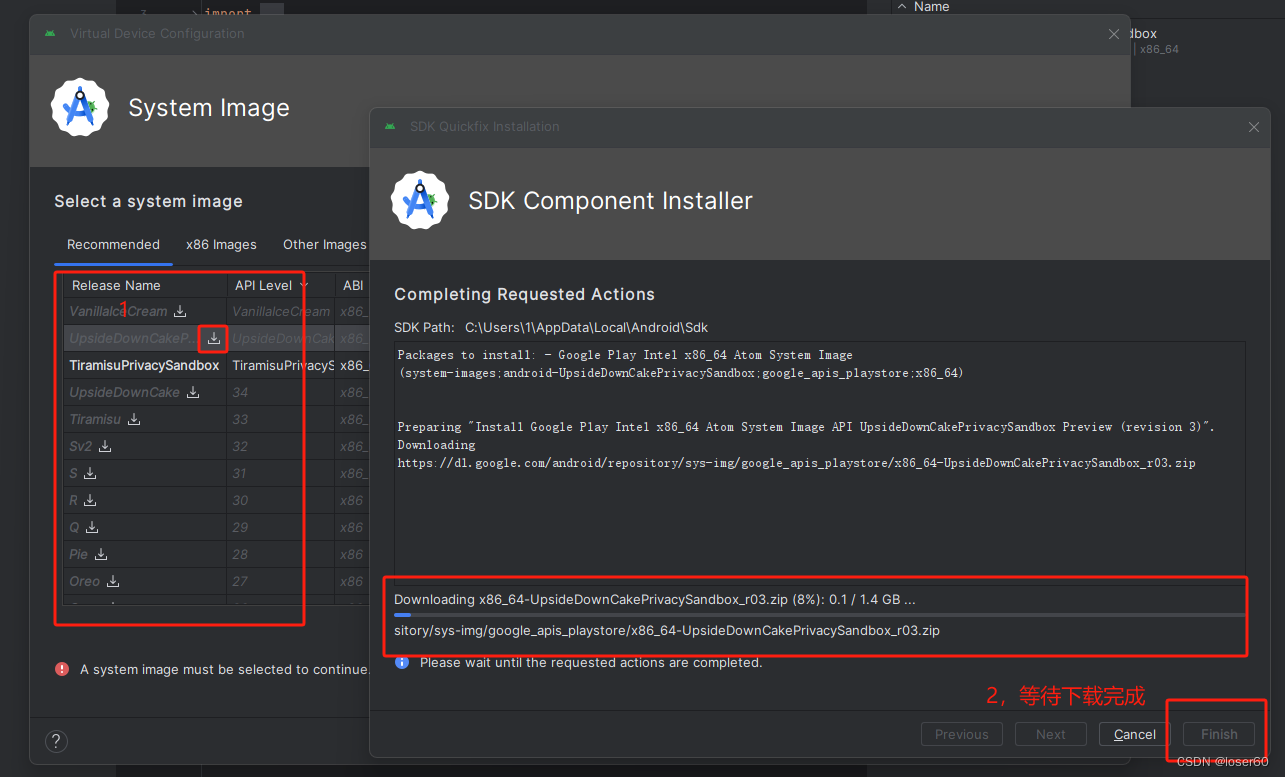Screen dimensions: 1285x777
Task: Open help in Virtual Device Configuration
Action: point(56,742)
